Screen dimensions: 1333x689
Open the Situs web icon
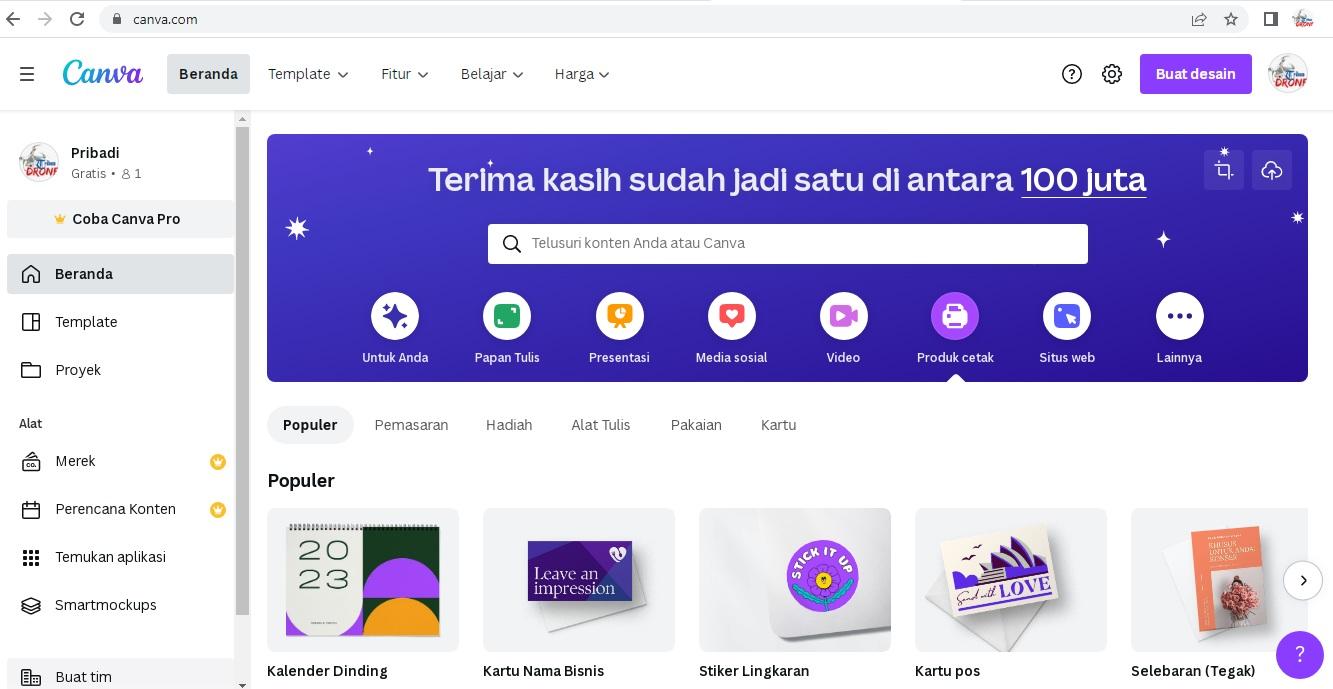tap(1066, 317)
